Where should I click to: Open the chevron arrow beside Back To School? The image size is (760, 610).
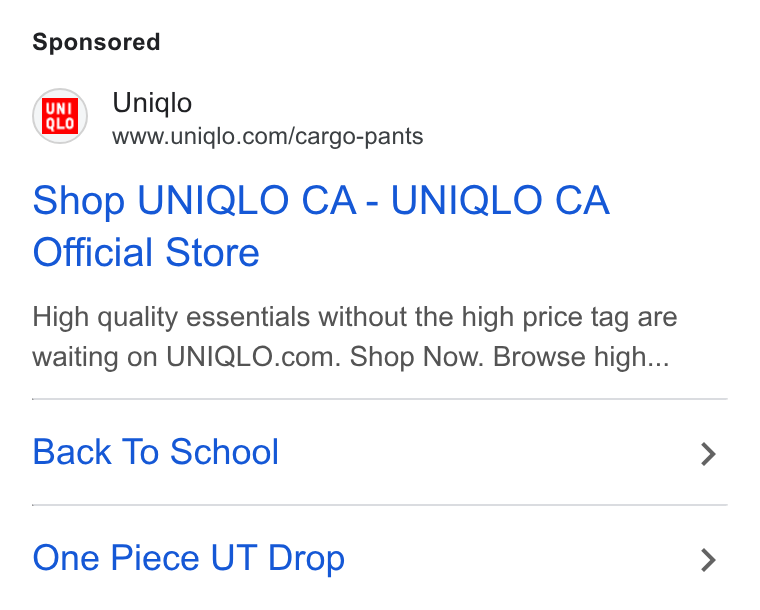pos(708,454)
